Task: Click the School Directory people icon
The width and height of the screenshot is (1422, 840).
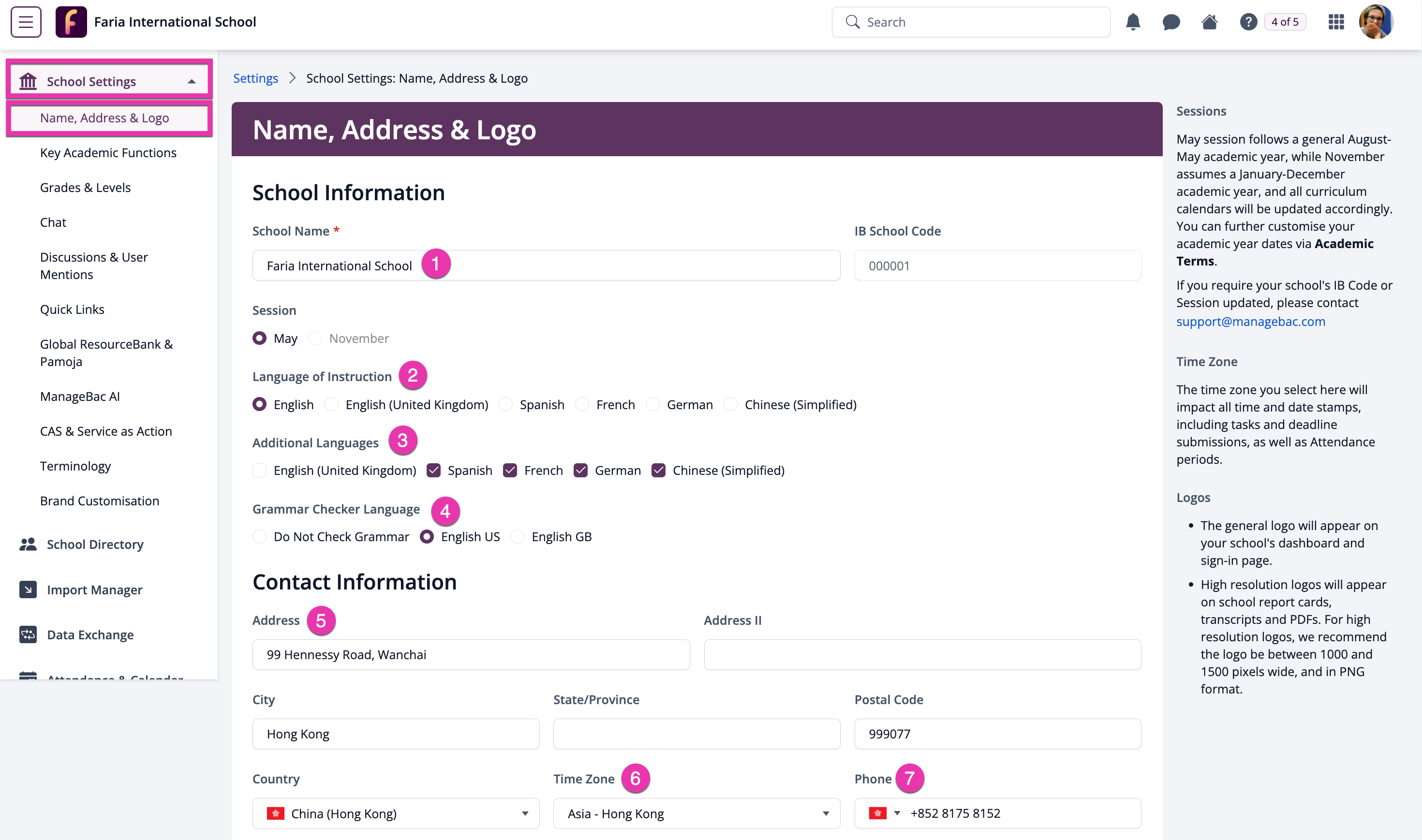Action: (x=28, y=544)
